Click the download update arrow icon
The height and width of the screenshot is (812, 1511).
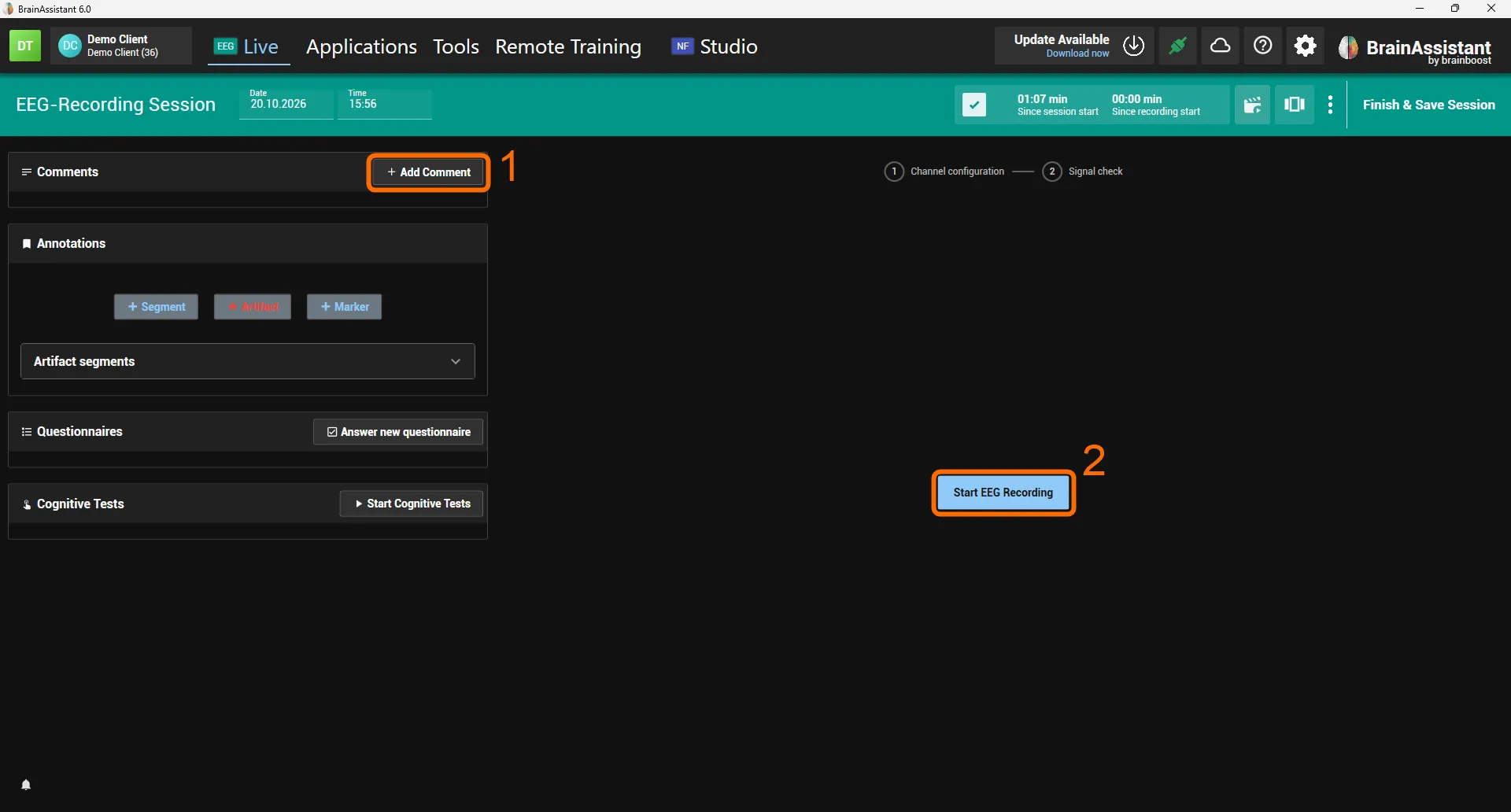pos(1134,46)
